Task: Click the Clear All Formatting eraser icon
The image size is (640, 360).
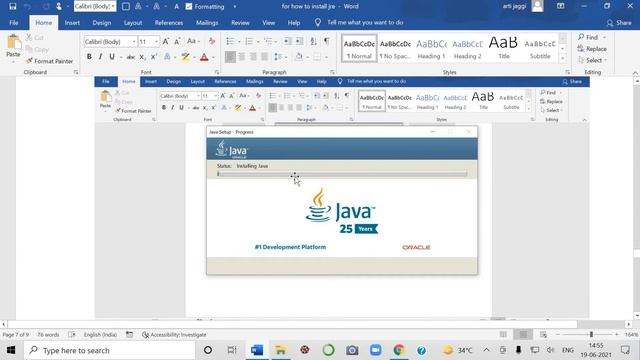Action: 211,42
